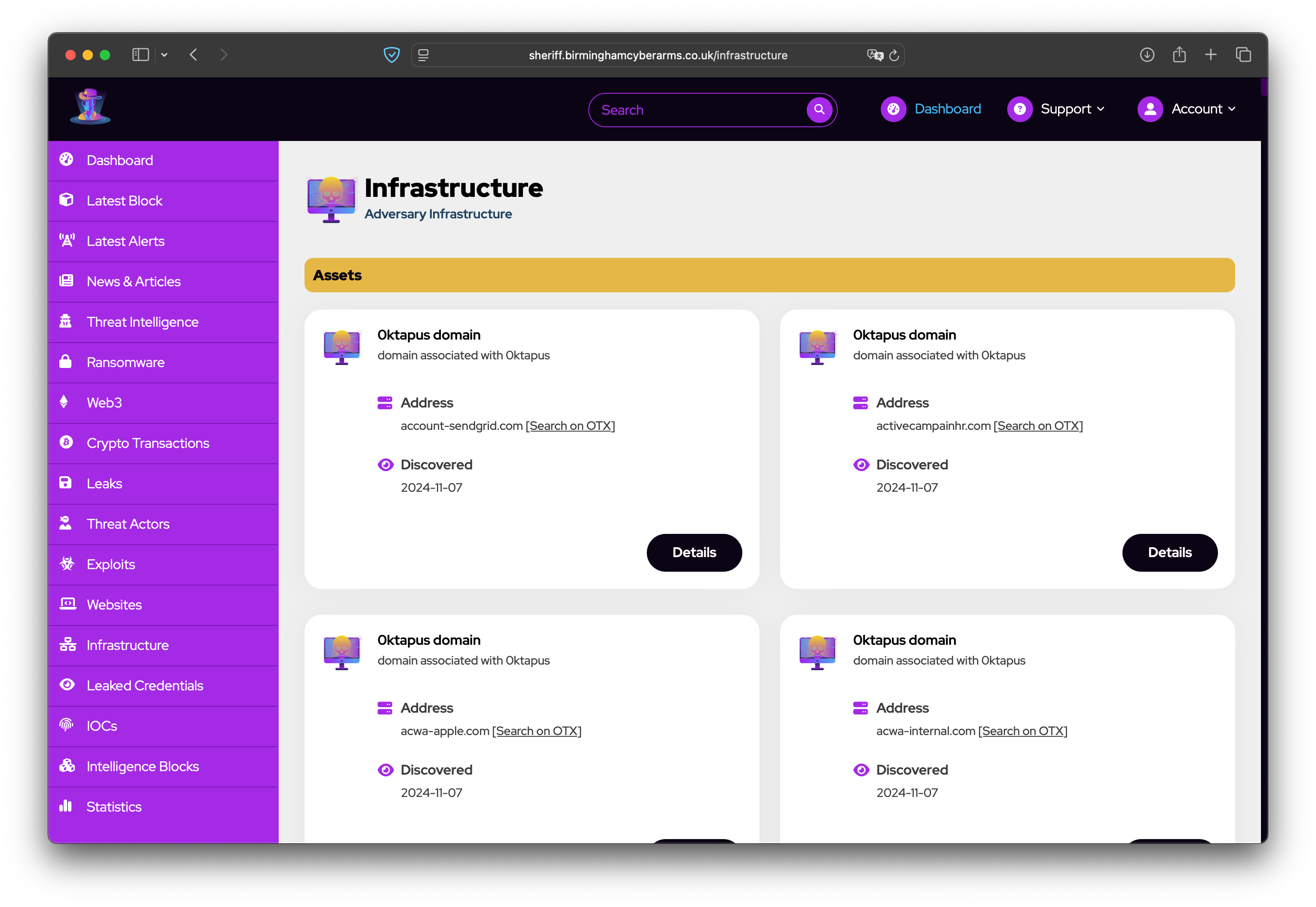
Task: Click the magnifier search submit icon
Action: click(x=819, y=109)
